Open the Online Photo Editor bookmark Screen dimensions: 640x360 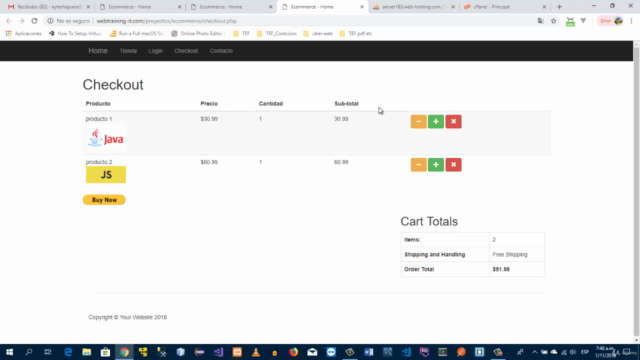click(198, 33)
